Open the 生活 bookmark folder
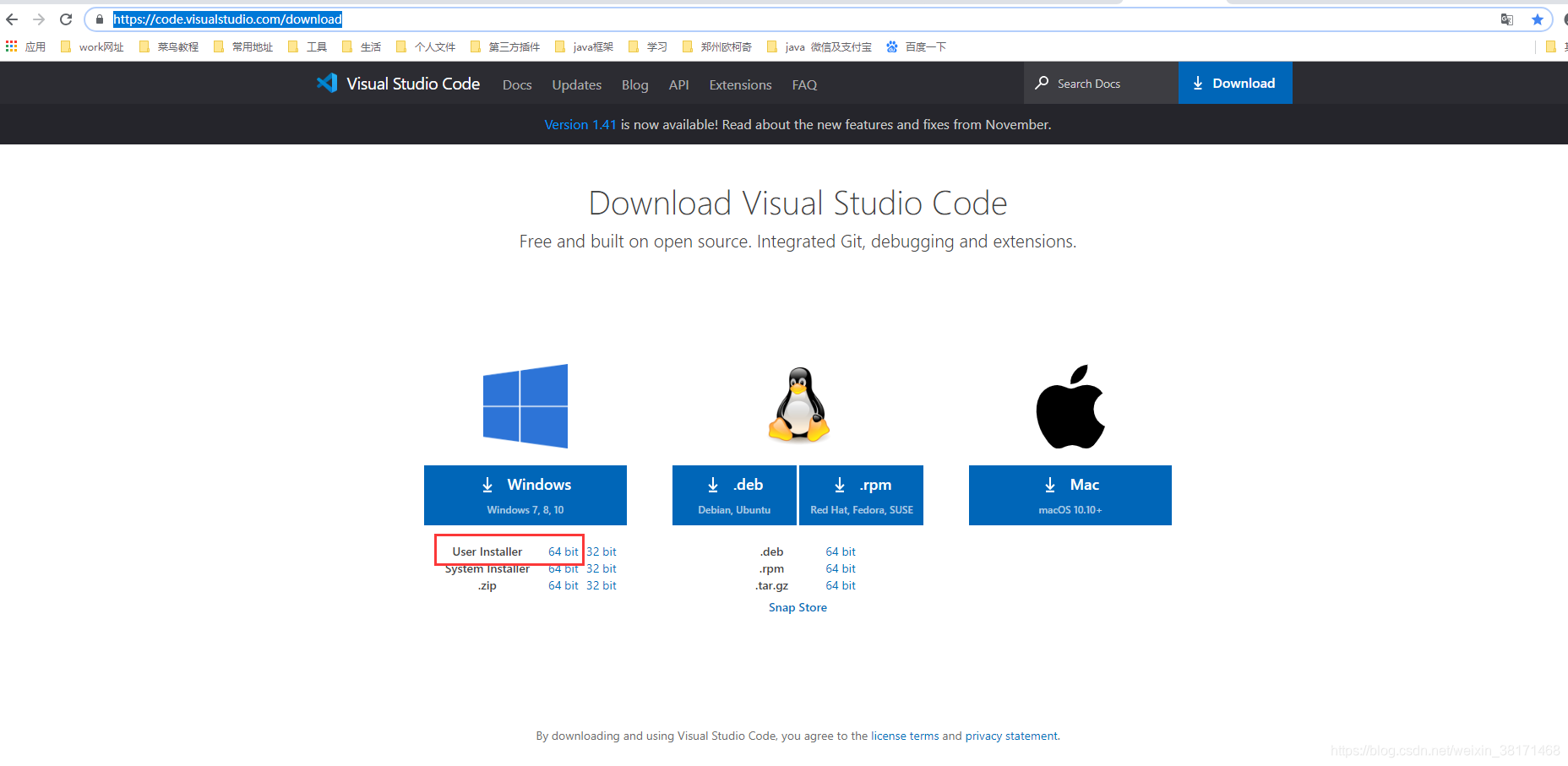The width and height of the screenshot is (1568, 766). (x=362, y=46)
